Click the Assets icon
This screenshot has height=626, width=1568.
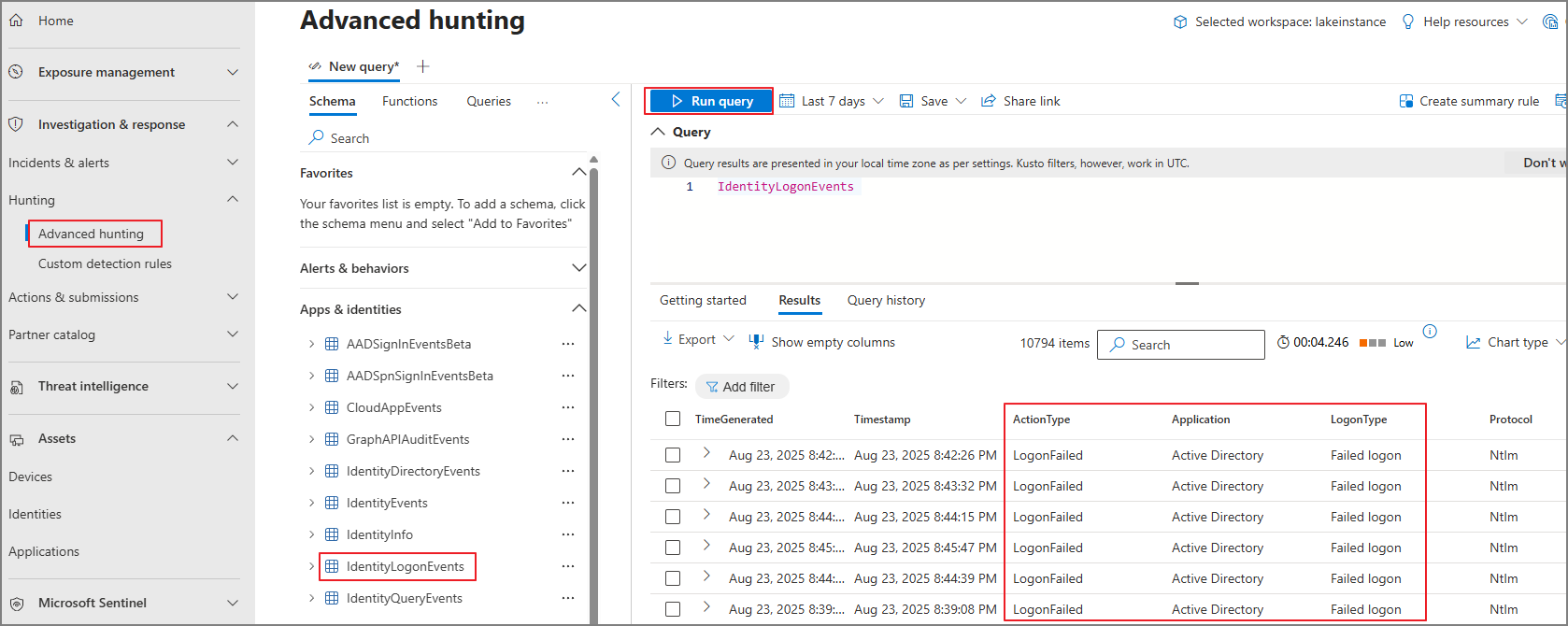[x=16, y=439]
